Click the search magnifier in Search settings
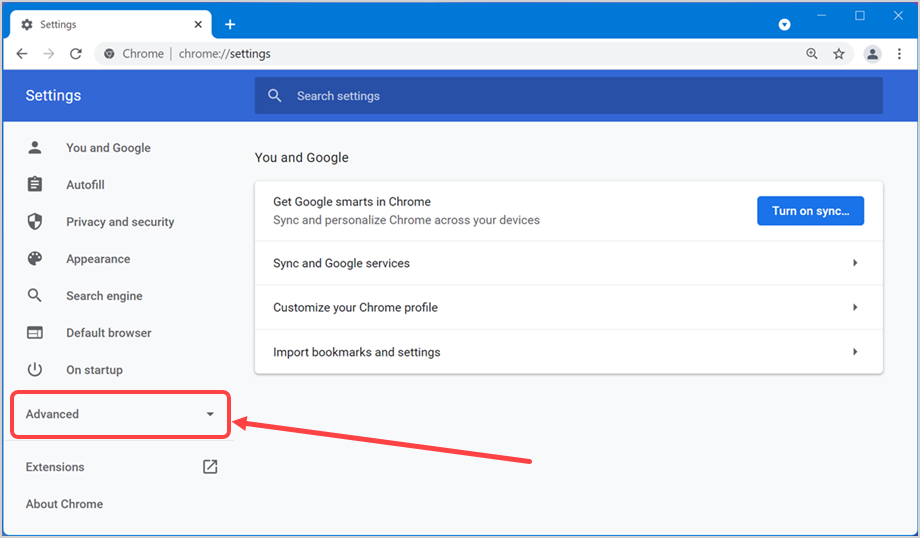 coord(275,96)
